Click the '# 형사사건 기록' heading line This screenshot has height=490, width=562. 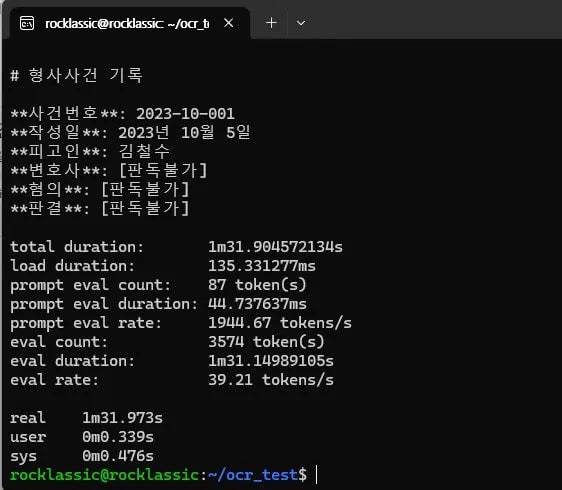coord(77,75)
